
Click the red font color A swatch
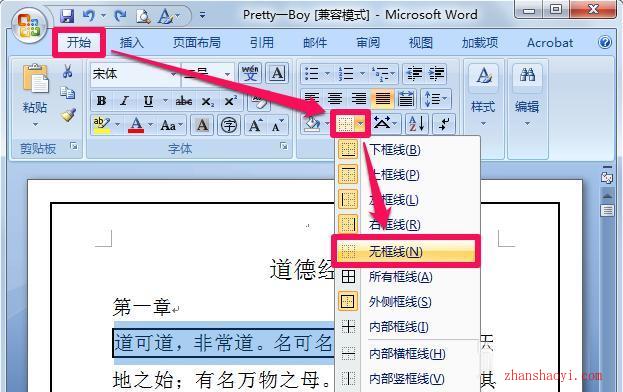(136, 126)
